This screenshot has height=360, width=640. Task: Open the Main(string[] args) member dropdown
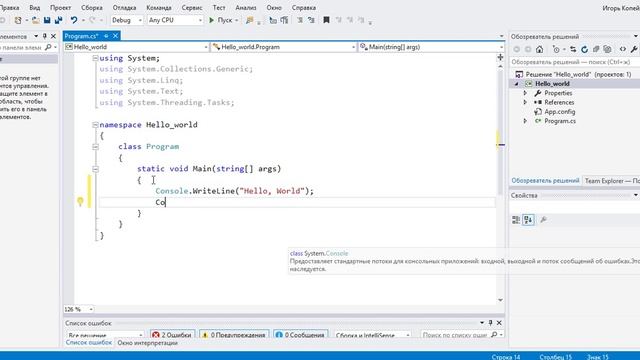pos(431,47)
